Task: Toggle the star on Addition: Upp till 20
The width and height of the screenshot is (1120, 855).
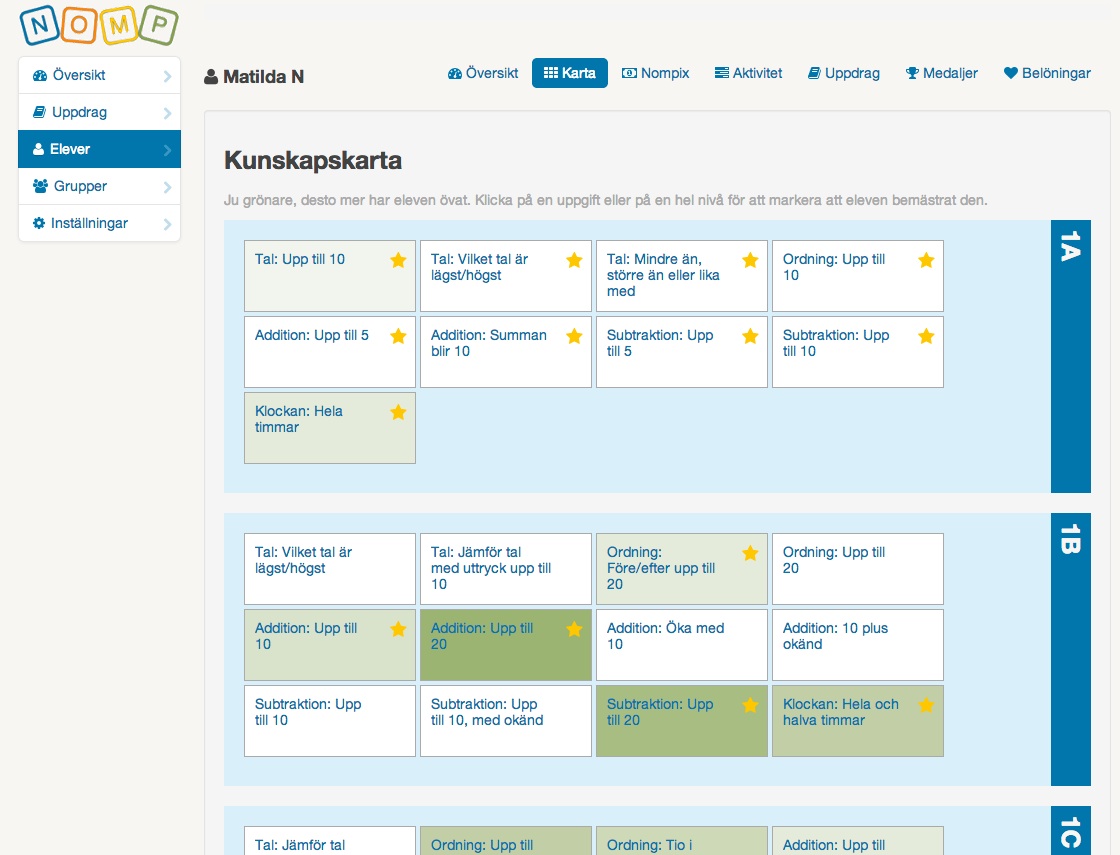Action: [x=574, y=629]
